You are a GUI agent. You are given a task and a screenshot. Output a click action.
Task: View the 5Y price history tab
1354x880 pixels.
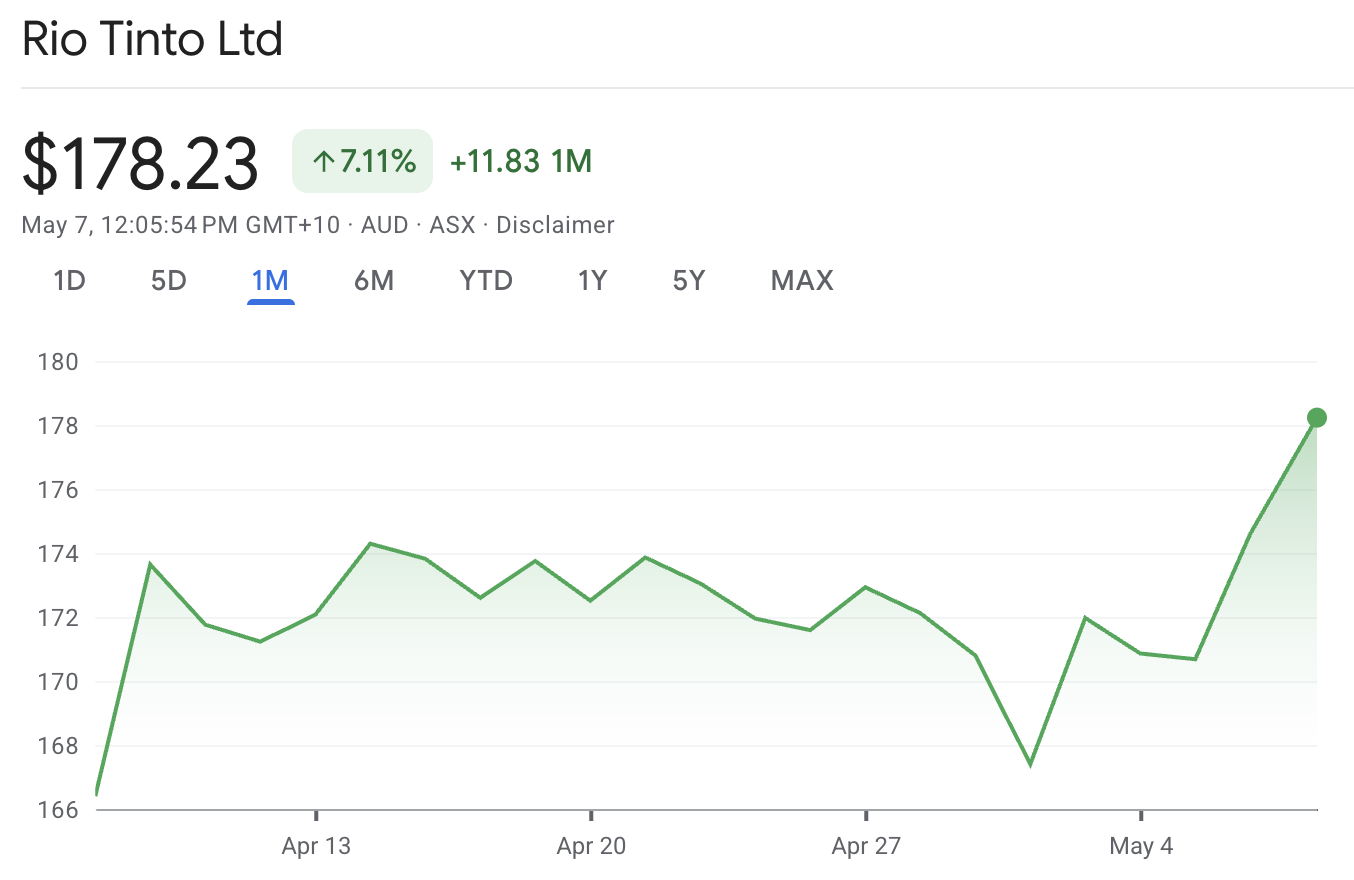pos(689,281)
